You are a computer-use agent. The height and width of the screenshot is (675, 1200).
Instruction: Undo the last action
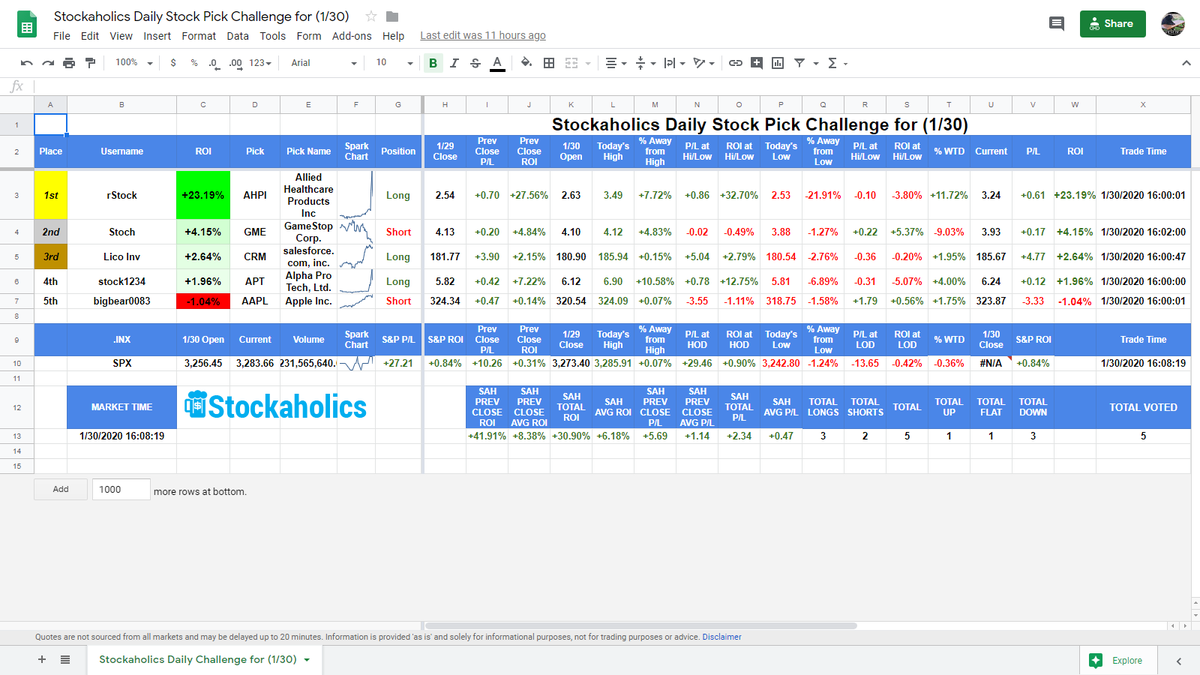click(x=27, y=63)
